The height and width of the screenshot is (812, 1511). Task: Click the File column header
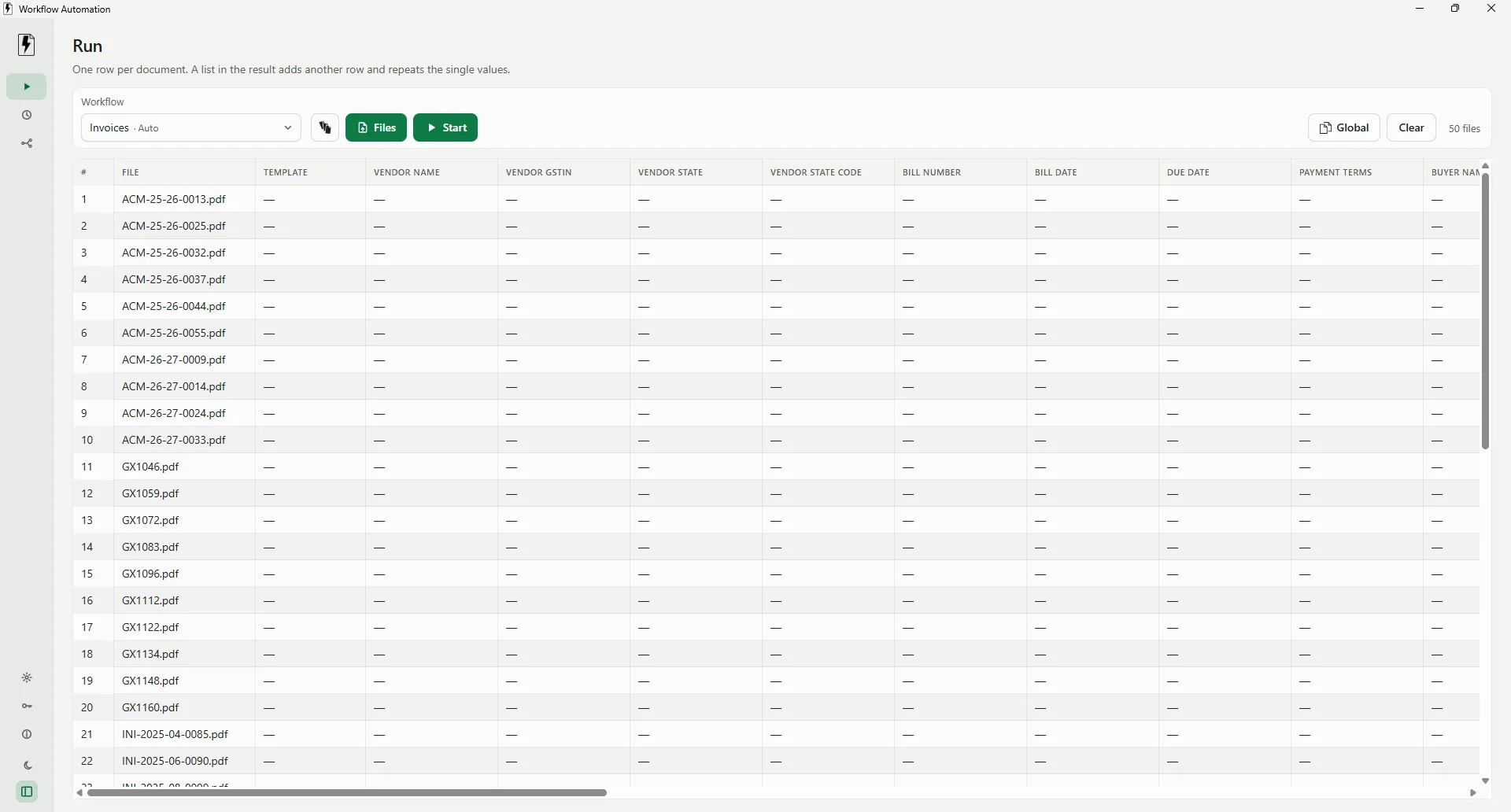click(x=184, y=172)
